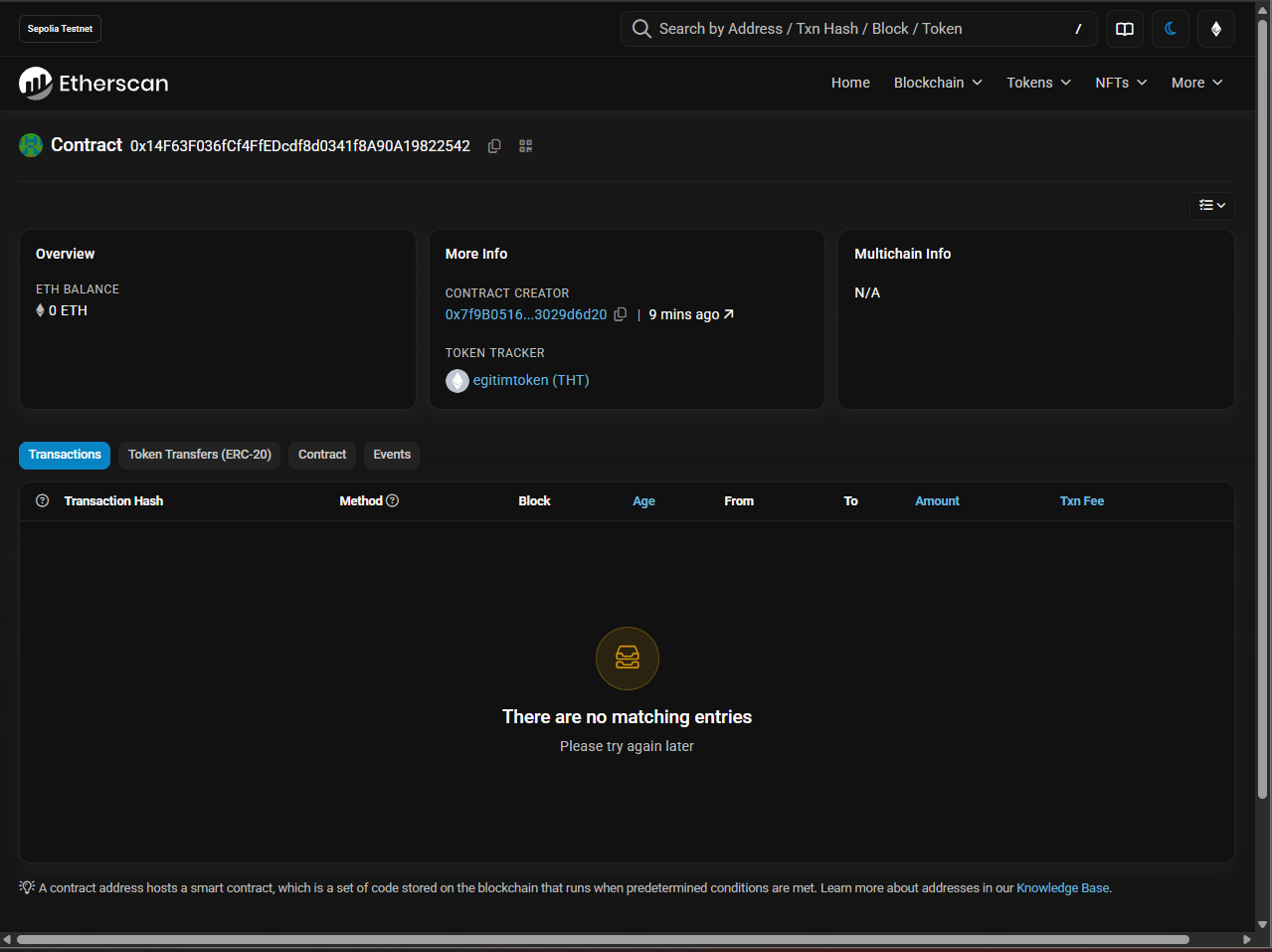
Task: Click the search magnifier icon
Action: [x=641, y=29]
